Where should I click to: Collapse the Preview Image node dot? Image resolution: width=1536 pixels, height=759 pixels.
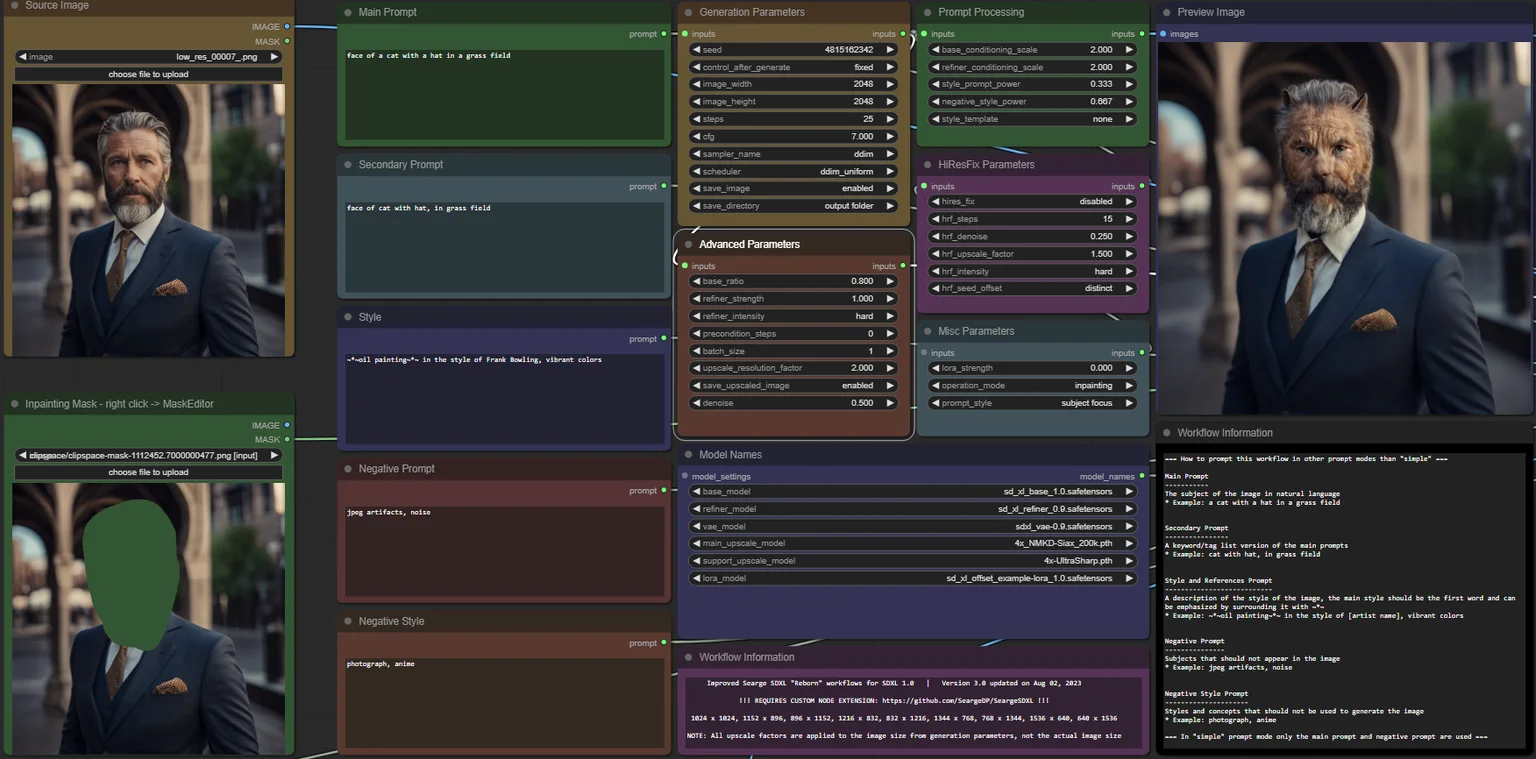coord(1167,12)
